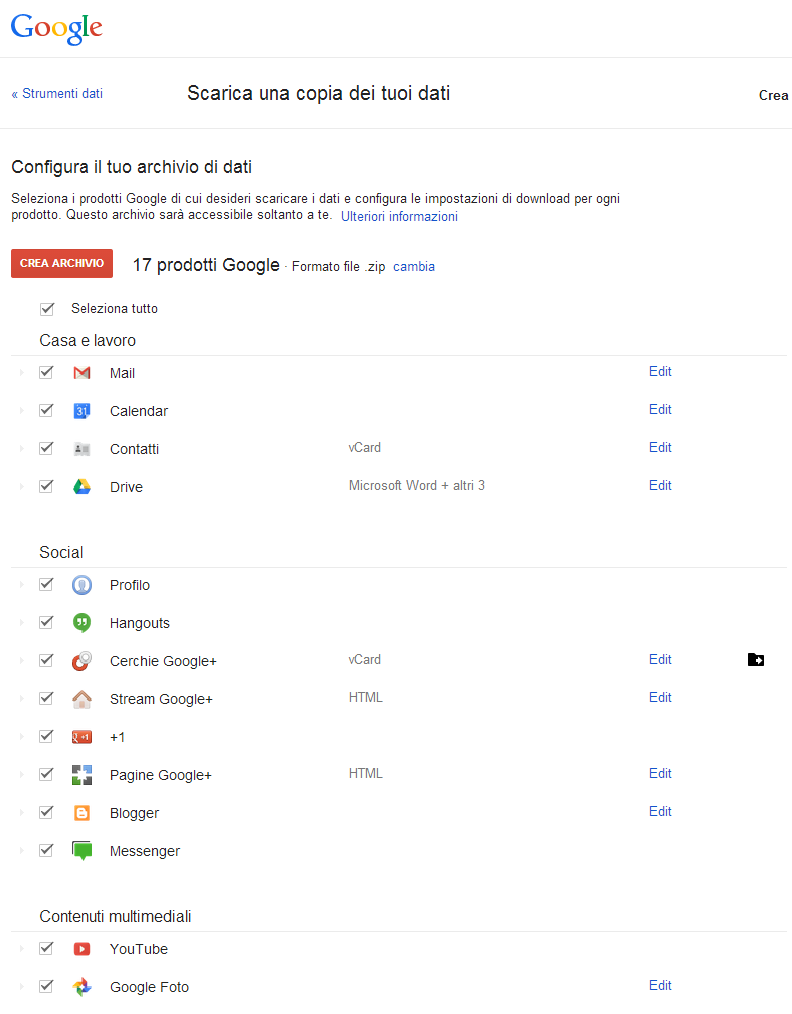Viewport: 792px width, 1014px height.
Task: Edit Mail export settings
Action: (660, 371)
